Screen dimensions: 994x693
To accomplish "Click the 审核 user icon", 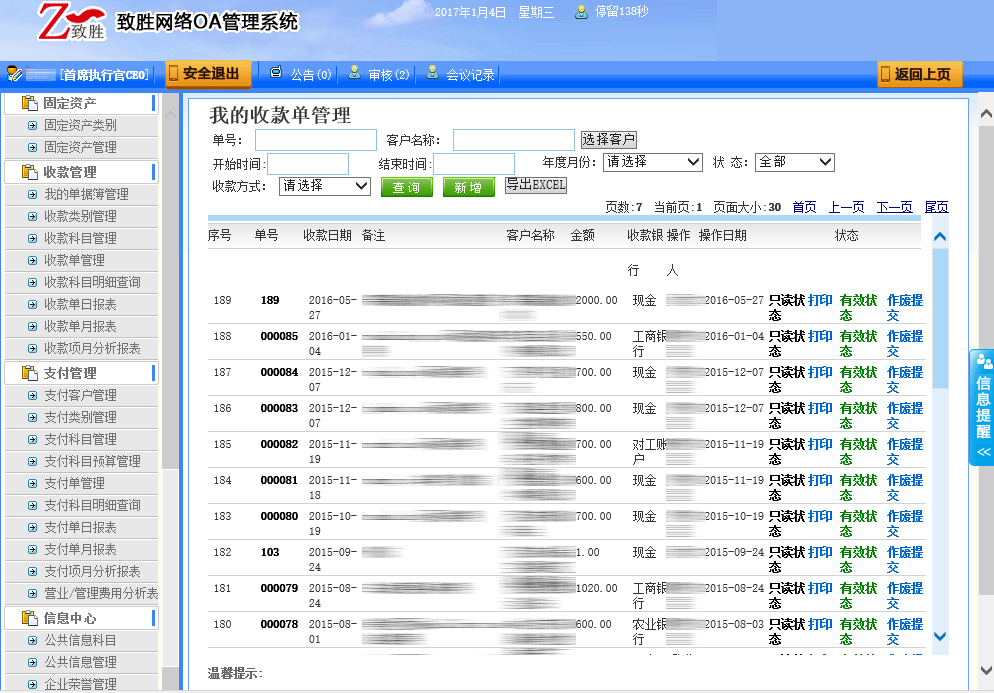I will click(x=354, y=72).
